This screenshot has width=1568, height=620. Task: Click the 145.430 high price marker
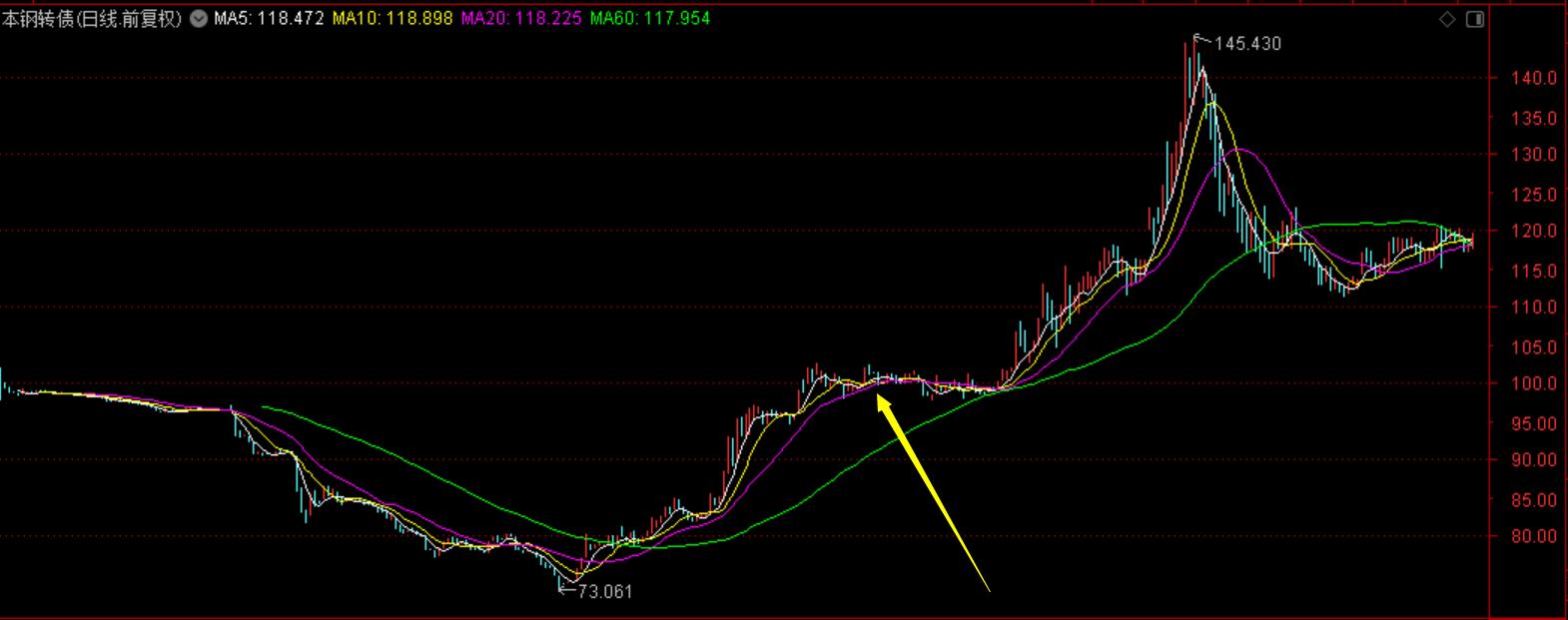click(1246, 44)
